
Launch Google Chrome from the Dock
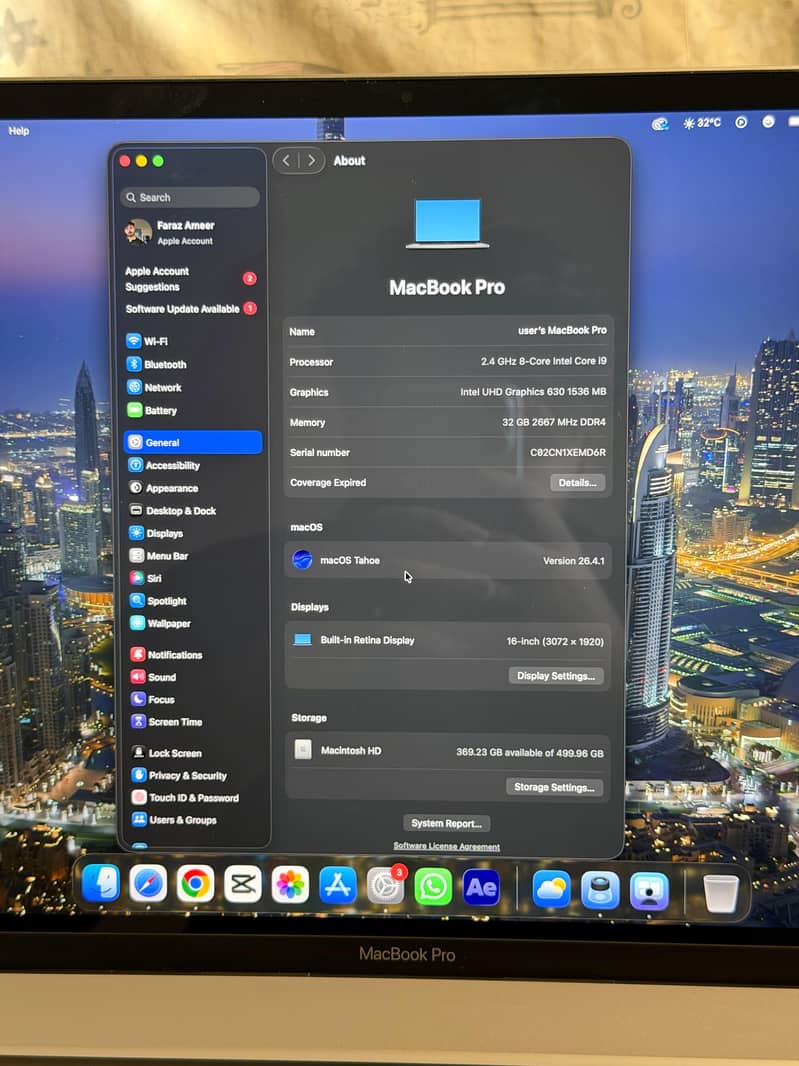point(195,884)
